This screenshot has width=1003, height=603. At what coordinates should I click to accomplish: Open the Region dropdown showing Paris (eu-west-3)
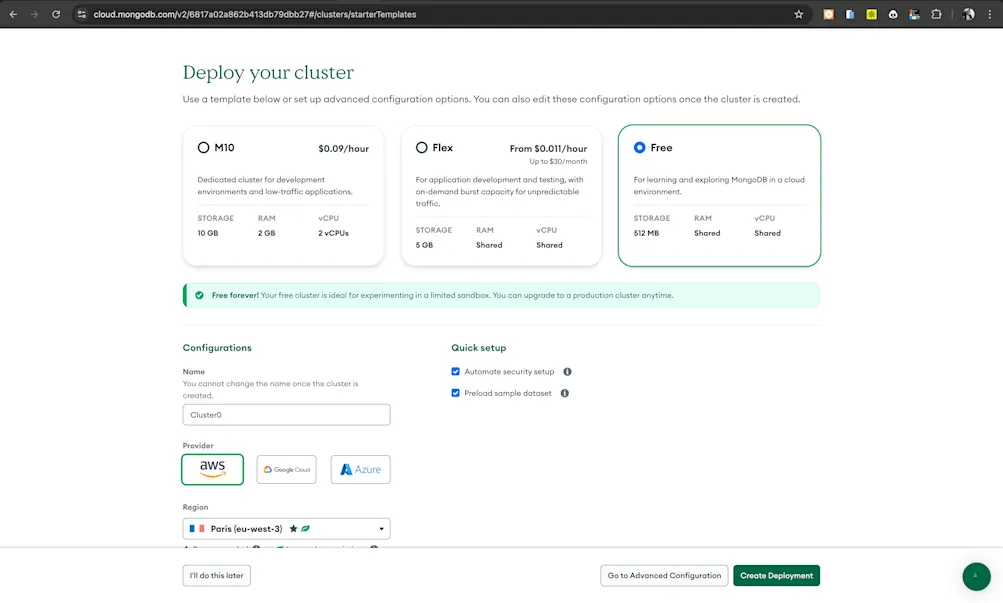point(286,528)
